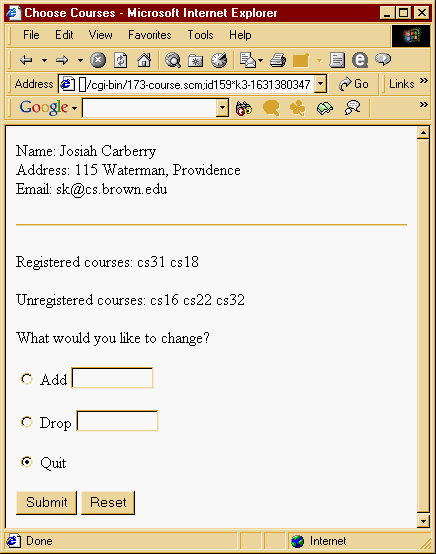
Task: Click the Reset button
Action: 108,502
